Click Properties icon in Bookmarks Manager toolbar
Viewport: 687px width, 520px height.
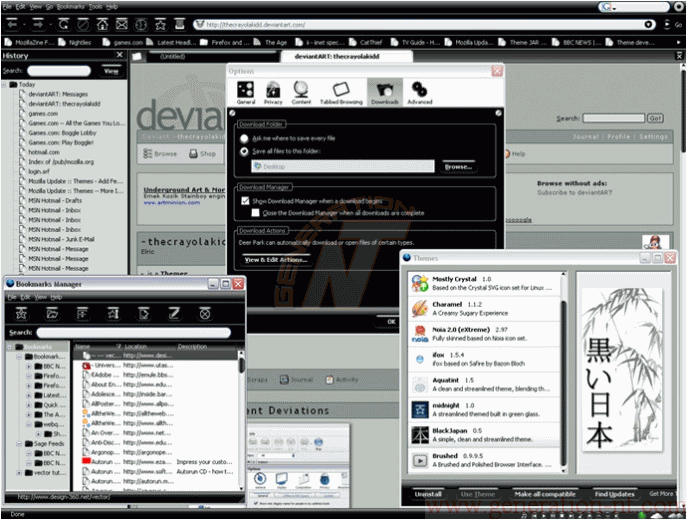pyautogui.click(x=144, y=314)
